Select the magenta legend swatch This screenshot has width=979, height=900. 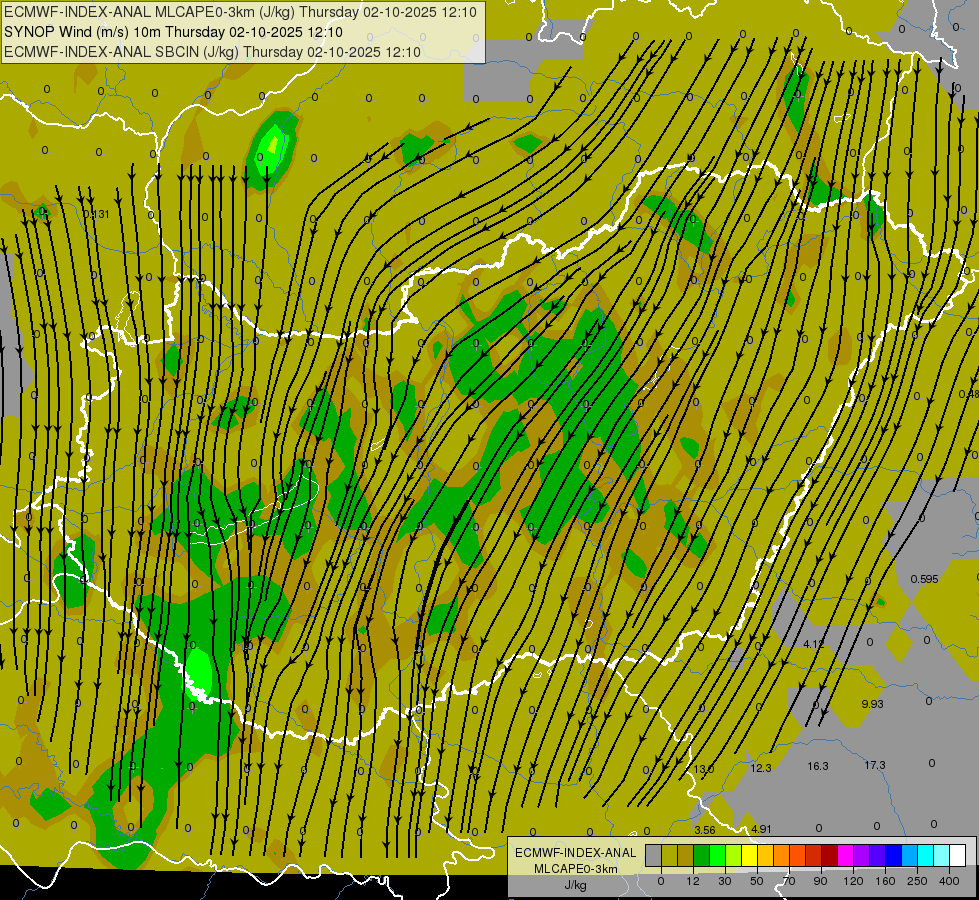(845, 856)
